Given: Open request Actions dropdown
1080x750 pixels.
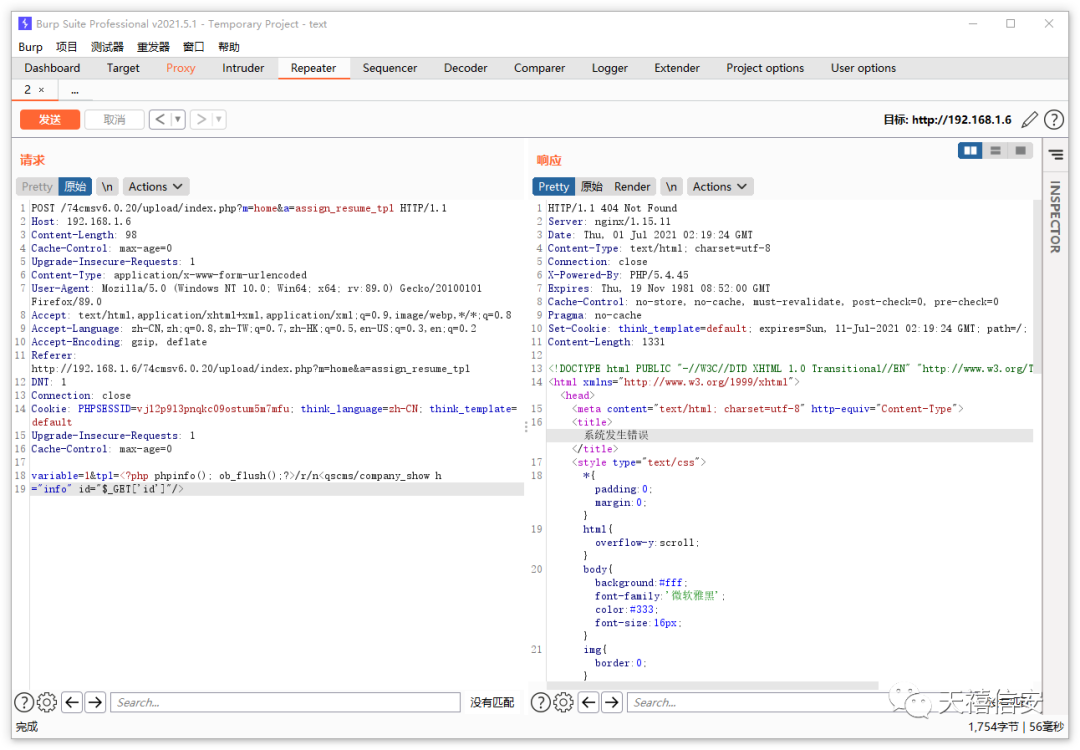Looking at the screenshot, I should 156,187.
